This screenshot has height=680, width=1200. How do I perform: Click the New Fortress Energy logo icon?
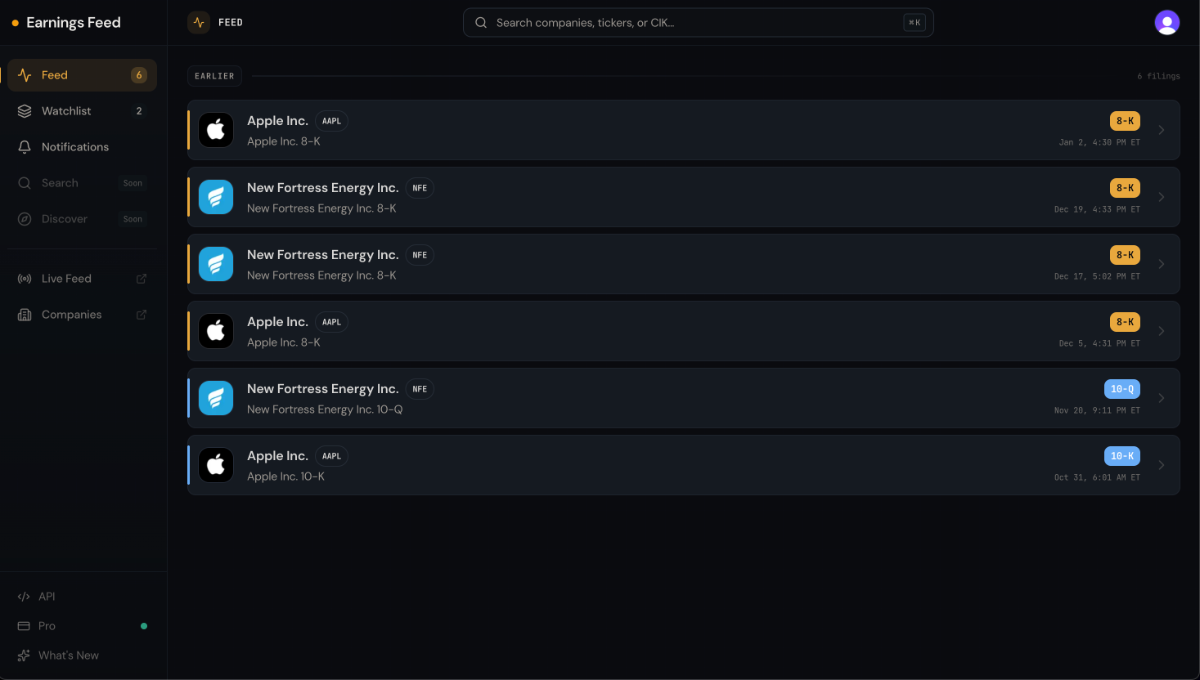(216, 197)
